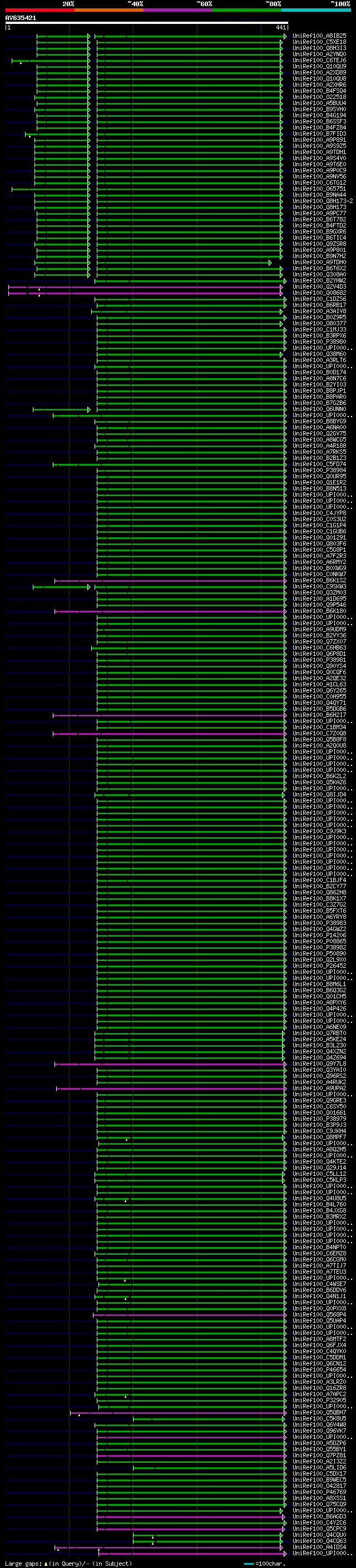Open hit UniRef100_O80377

pyautogui.click(x=319, y=324)
